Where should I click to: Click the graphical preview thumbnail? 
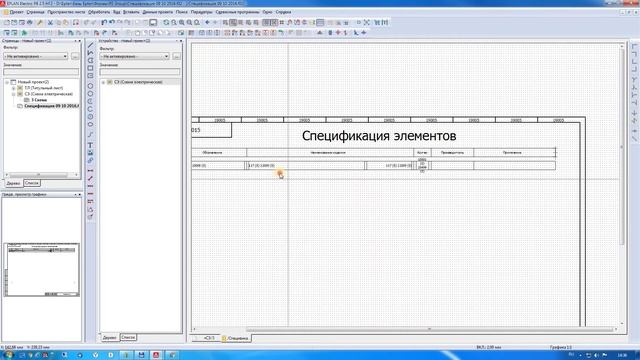[x=42, y=270]
